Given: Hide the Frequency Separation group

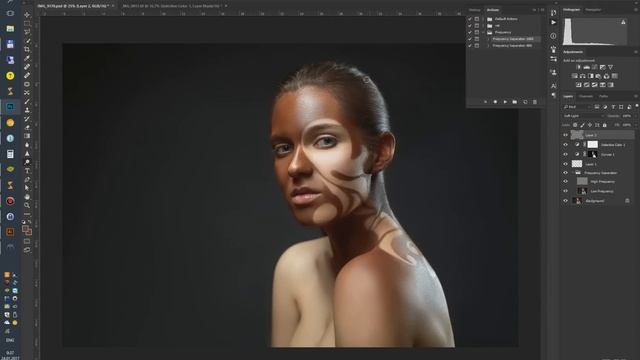Looking at the screenshot, I should [566, 173].
